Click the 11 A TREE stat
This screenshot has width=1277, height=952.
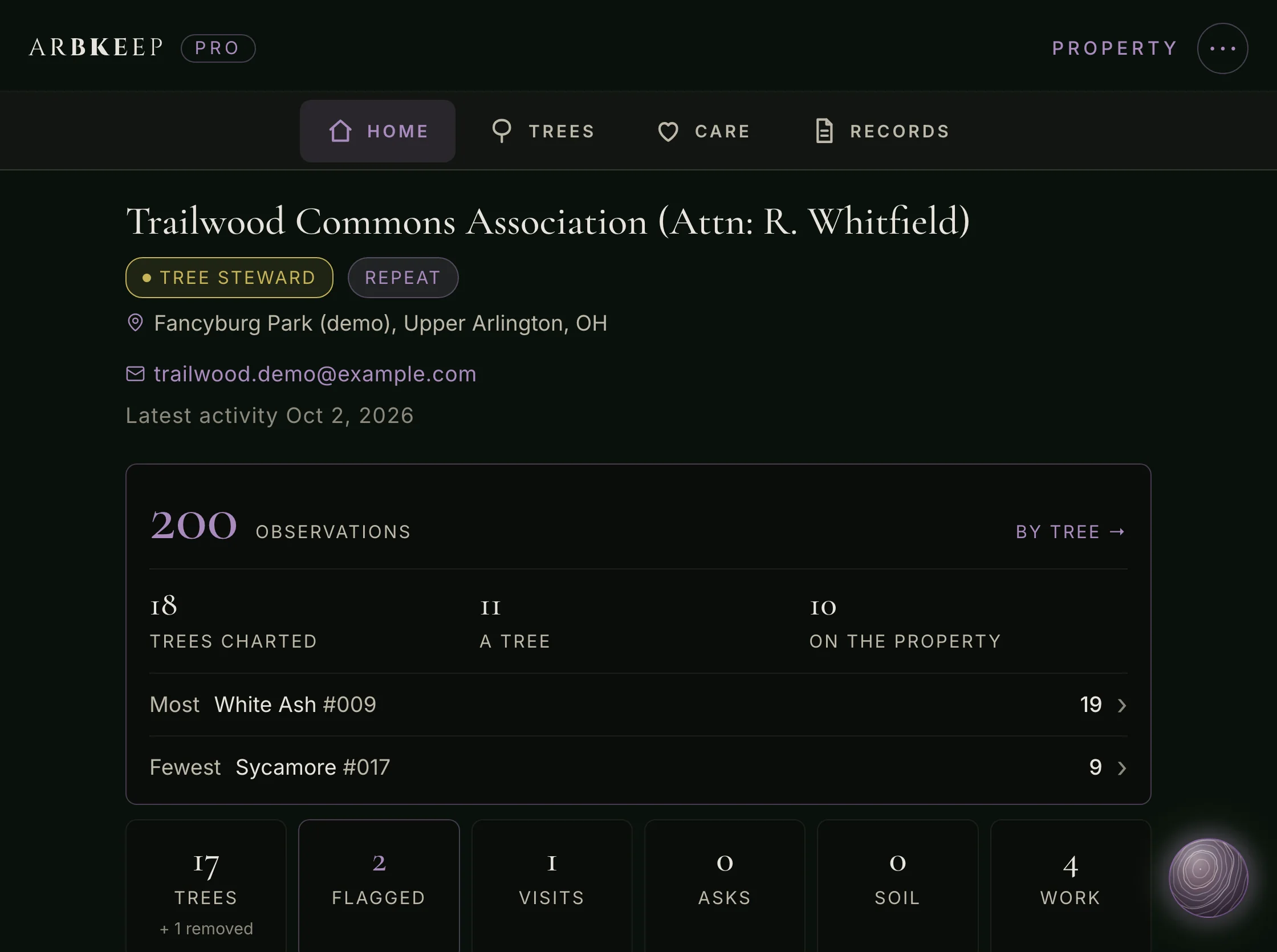(x=515, y=623)
